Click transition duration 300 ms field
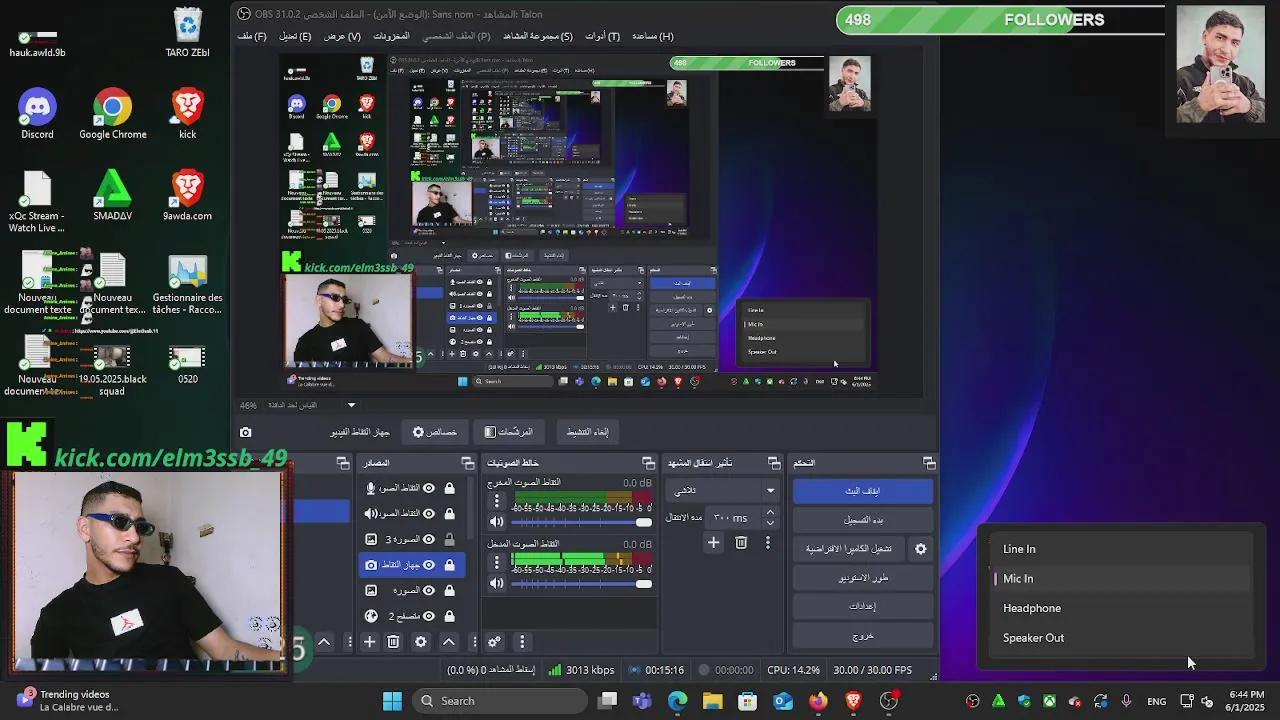 [x=734, y=518]
